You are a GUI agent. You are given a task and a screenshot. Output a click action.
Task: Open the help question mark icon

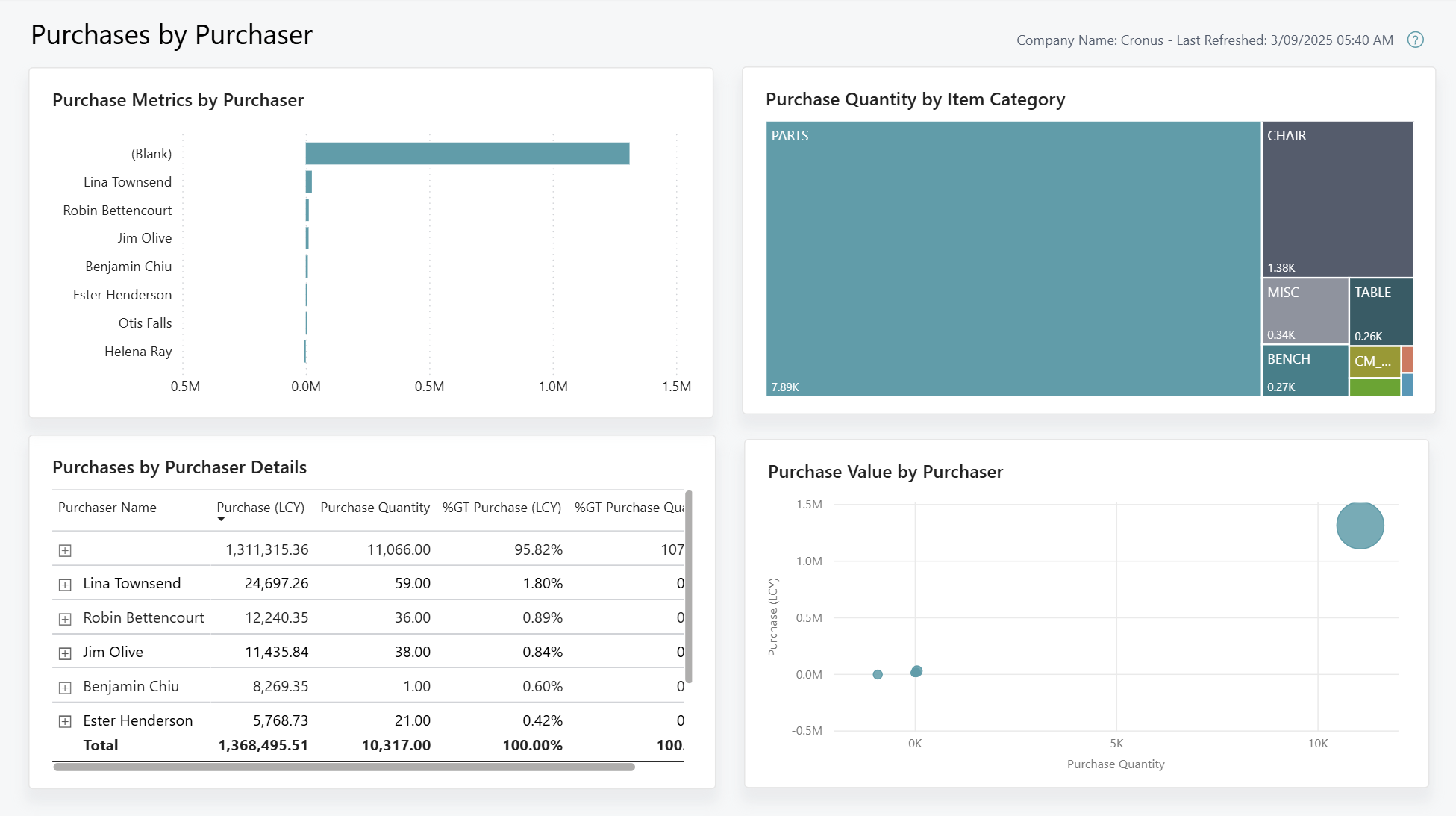1416,40
